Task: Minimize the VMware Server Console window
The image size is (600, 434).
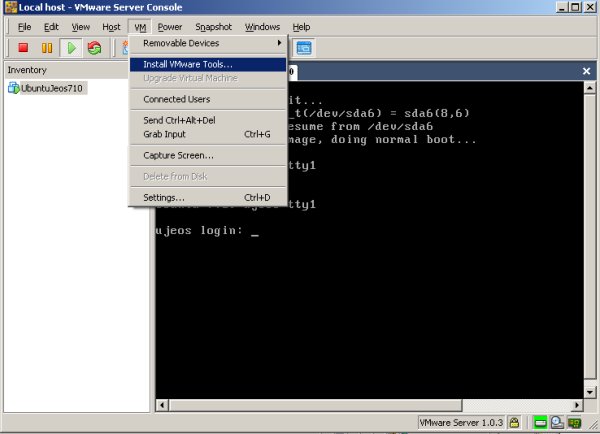Action: (562, 7)
